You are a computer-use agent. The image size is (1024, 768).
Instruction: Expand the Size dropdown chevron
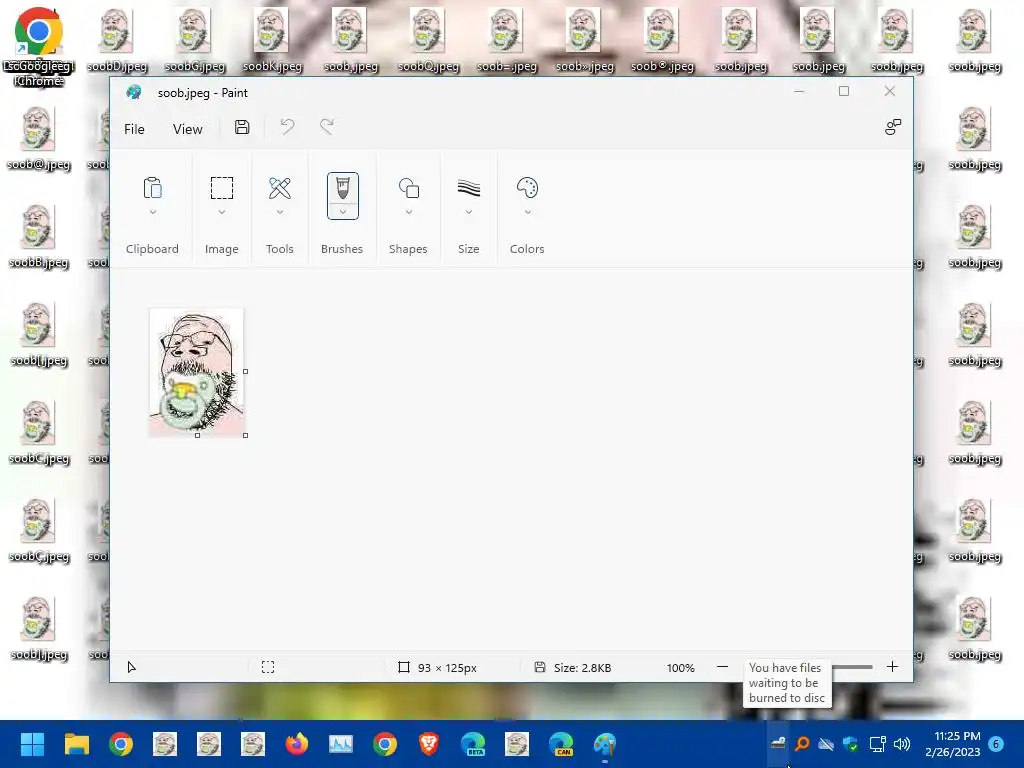click(469, 212)
